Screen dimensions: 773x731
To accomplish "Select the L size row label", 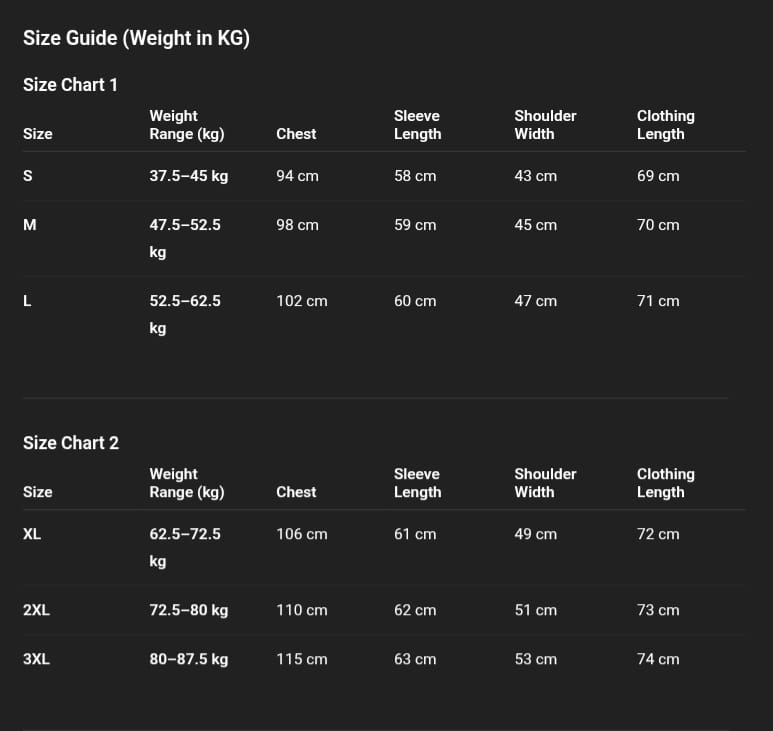I will click(x=27, y=301).
